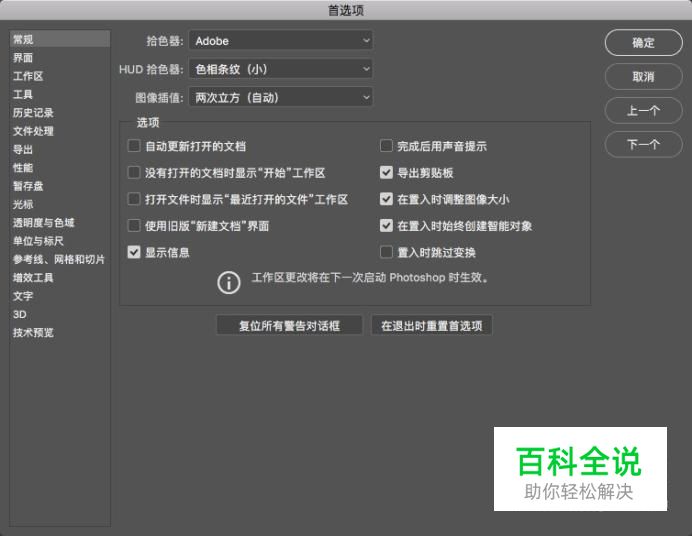Select 参考线、网格和切片 category
The height and width of the screenshot is (536, 692).
[60, 259]
